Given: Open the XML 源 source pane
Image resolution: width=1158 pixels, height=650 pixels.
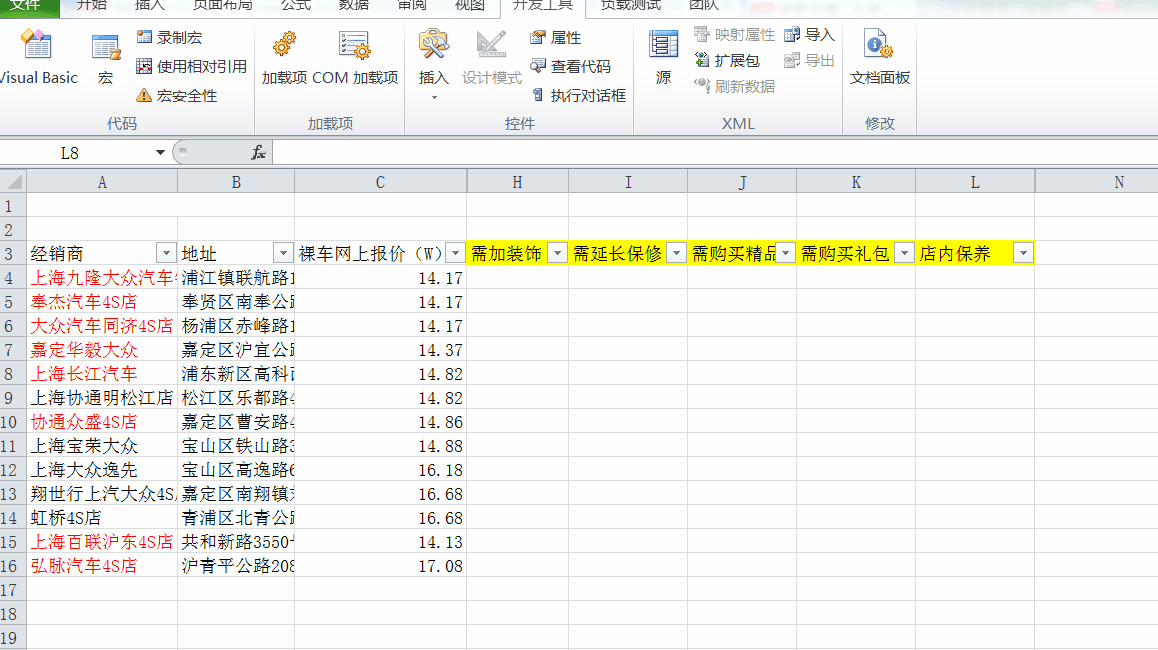Looking at the screenshot, I should [x=663, y=58].
